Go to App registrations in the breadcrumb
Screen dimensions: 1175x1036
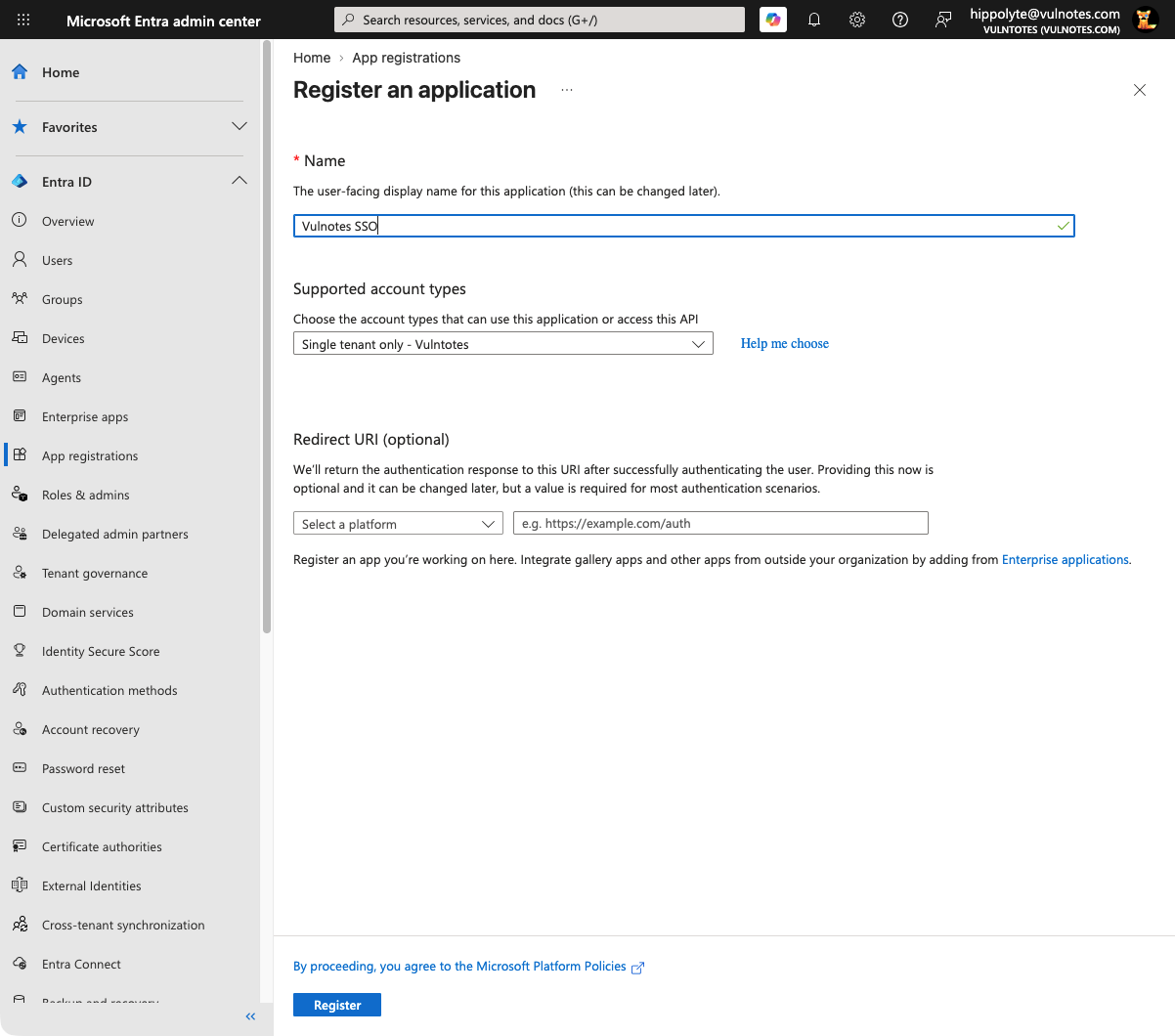tap(406, 58)
